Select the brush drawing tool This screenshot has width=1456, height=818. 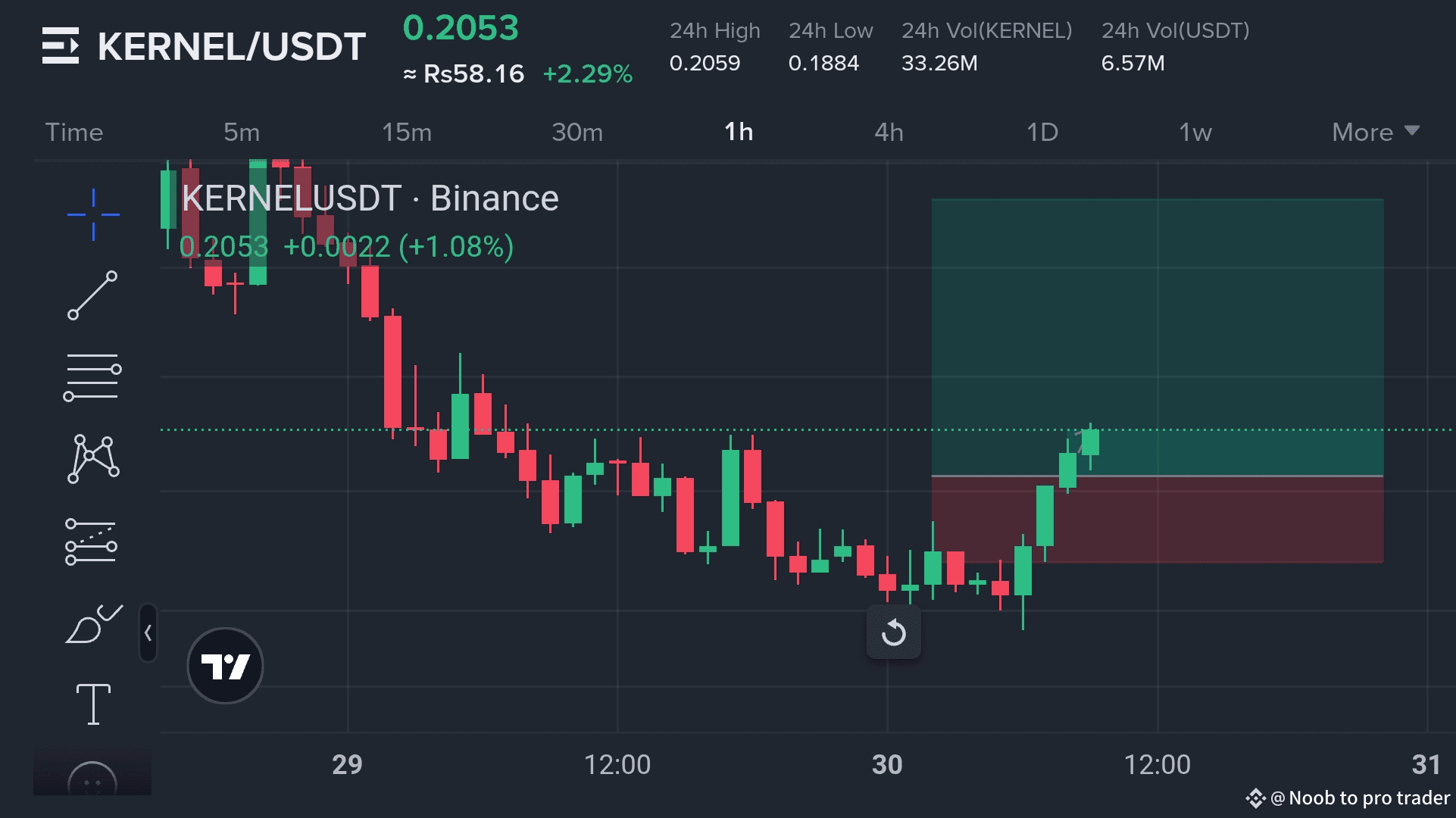(92, 625)
